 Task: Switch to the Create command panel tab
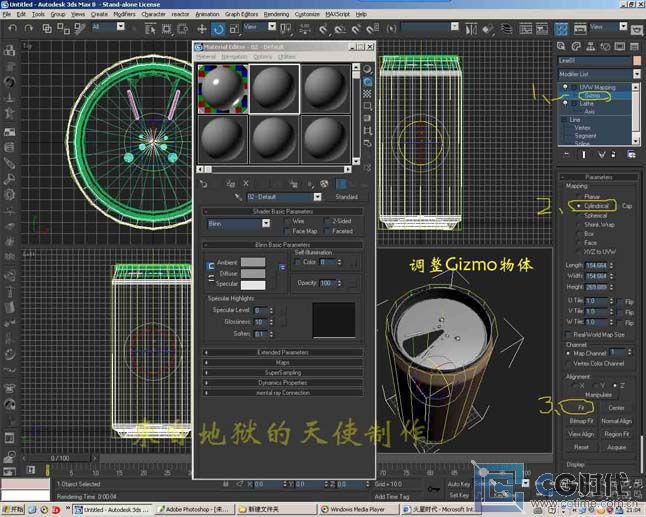pyautogui.click(x=561, y=46)
